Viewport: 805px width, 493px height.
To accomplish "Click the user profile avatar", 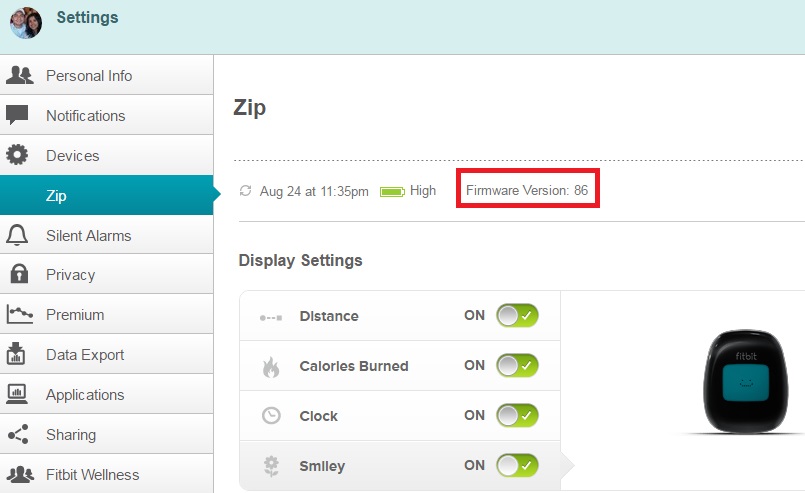I will point(26,22).
